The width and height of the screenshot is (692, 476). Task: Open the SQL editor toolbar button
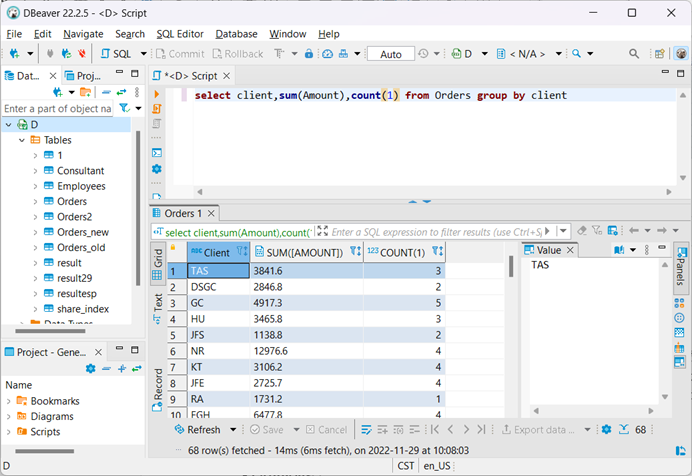coord(118,53)
